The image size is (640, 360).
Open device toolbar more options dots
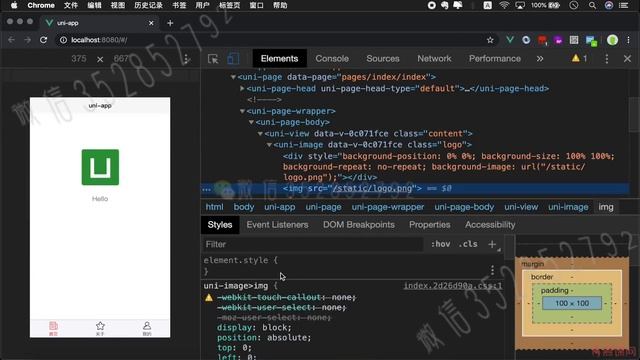tap(186, 59)
